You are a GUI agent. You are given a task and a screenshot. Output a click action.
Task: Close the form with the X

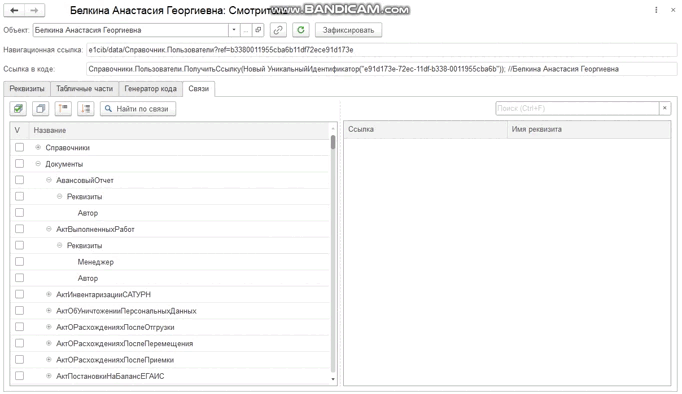672,10
